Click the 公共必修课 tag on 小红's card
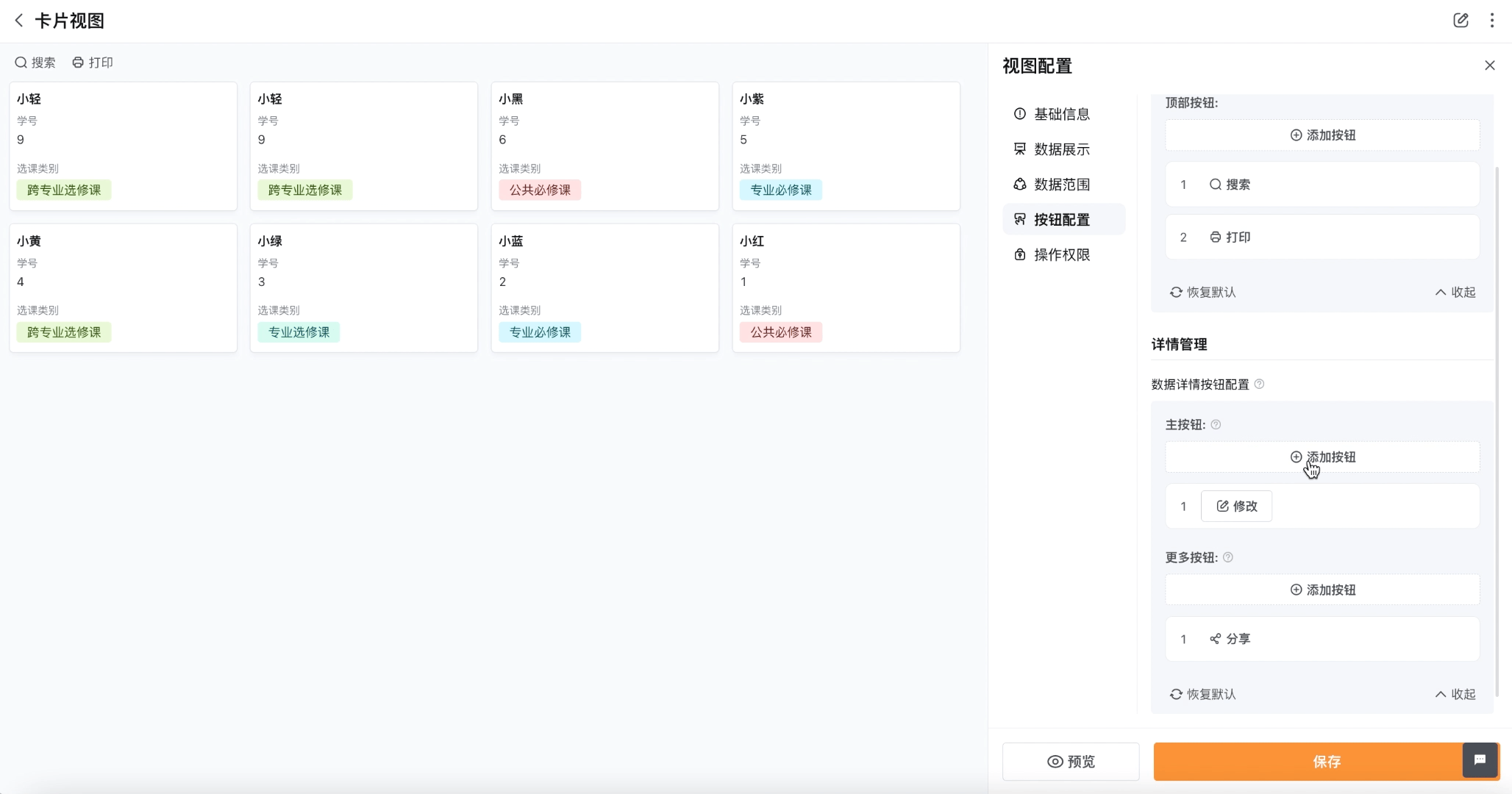1512x794 pixels. coord(781,332)
